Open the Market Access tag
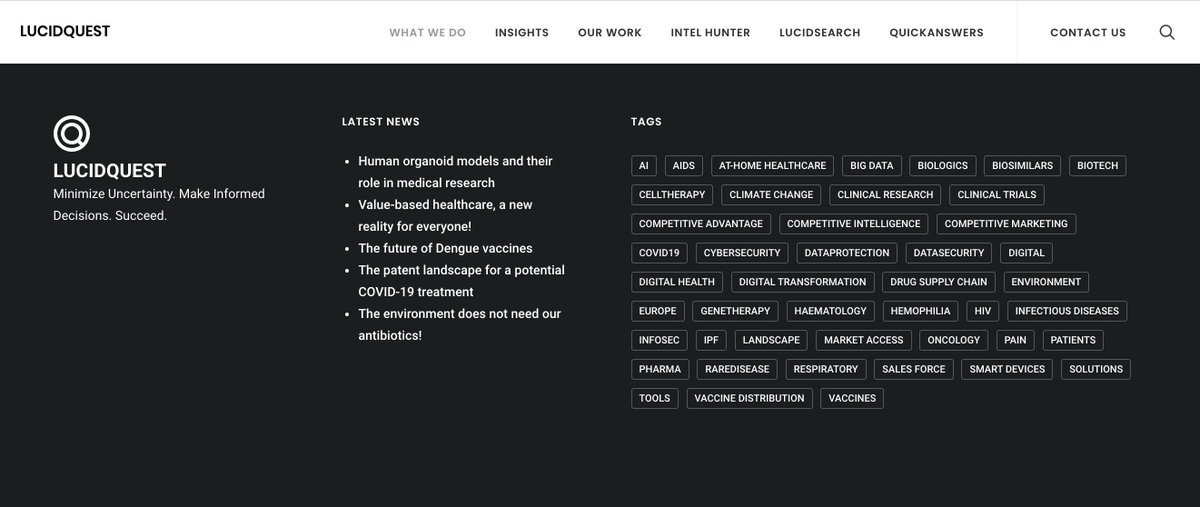 pos(864,340)
